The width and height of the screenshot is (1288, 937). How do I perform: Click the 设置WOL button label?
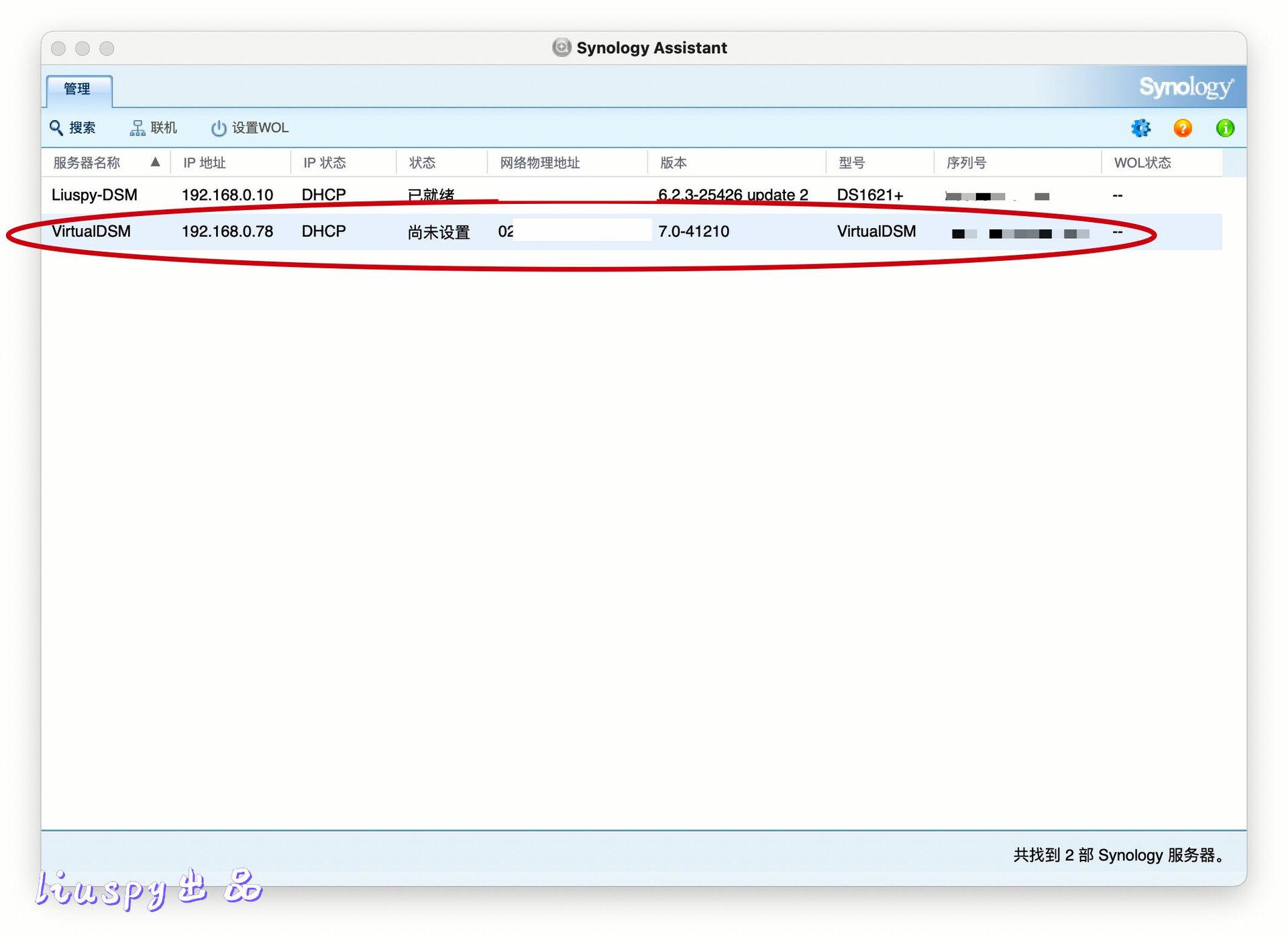pyautogui.click(x=260, y=128)
